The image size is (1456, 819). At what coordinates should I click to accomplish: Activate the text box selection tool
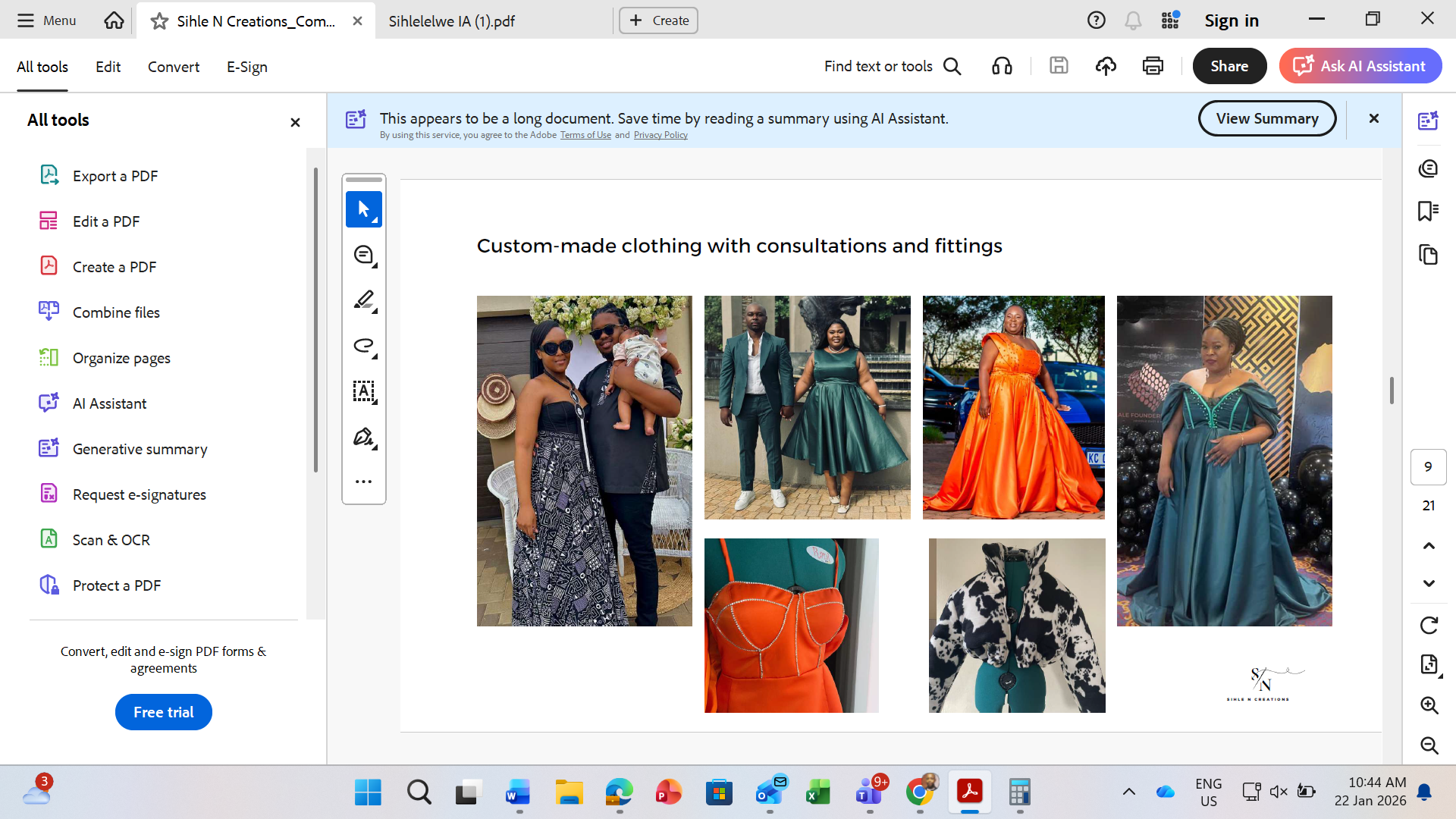(x=363, y=391)
